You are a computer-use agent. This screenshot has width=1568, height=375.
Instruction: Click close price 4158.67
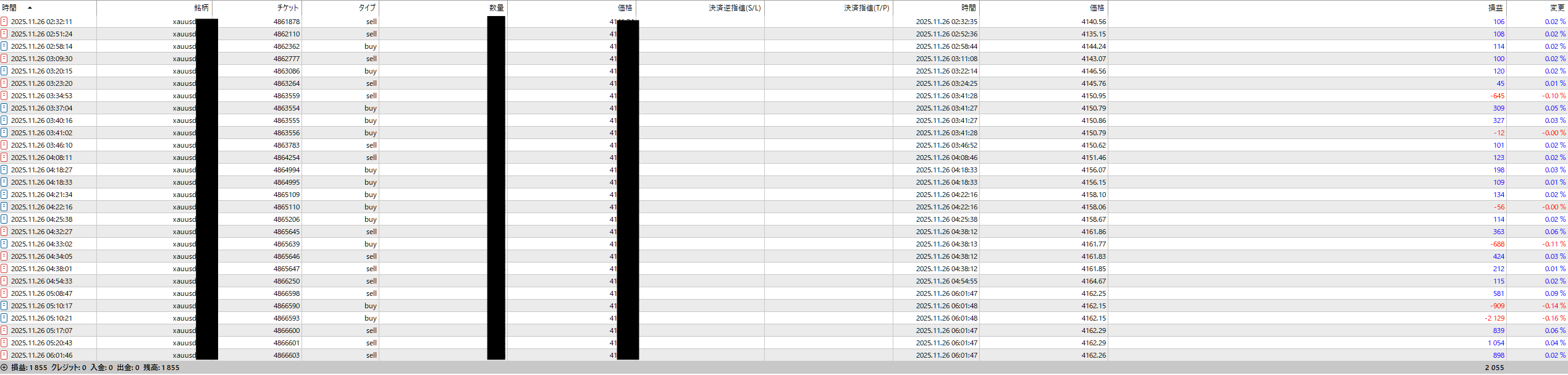pyautogui.click(x=1094, y=219)
